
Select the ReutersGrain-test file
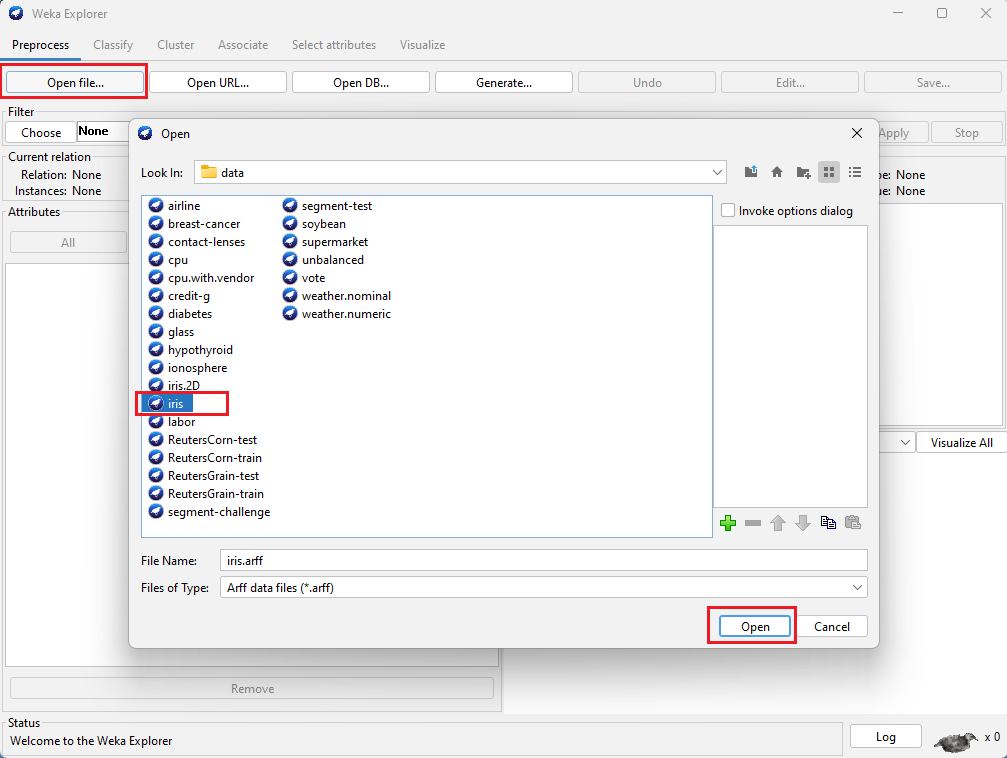[x=204, y=475]
